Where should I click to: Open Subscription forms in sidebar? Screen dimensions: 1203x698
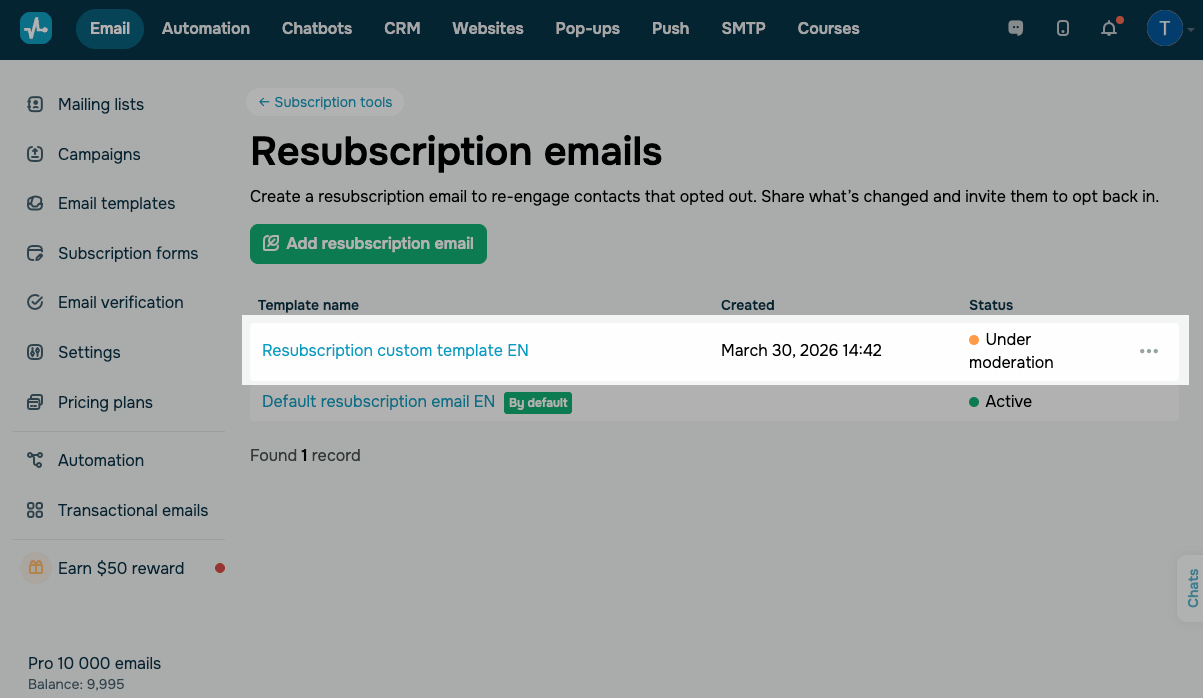pos(128,253)
